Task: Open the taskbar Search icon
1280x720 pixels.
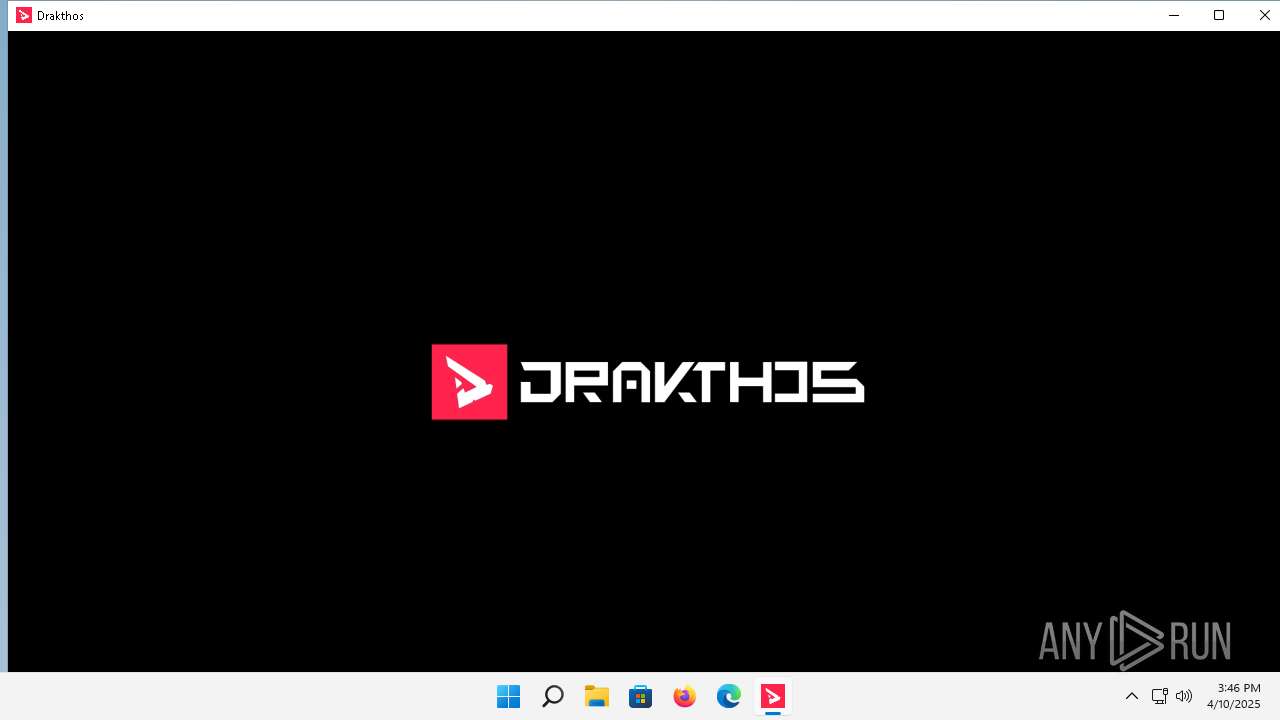Action: coord(552,696)
